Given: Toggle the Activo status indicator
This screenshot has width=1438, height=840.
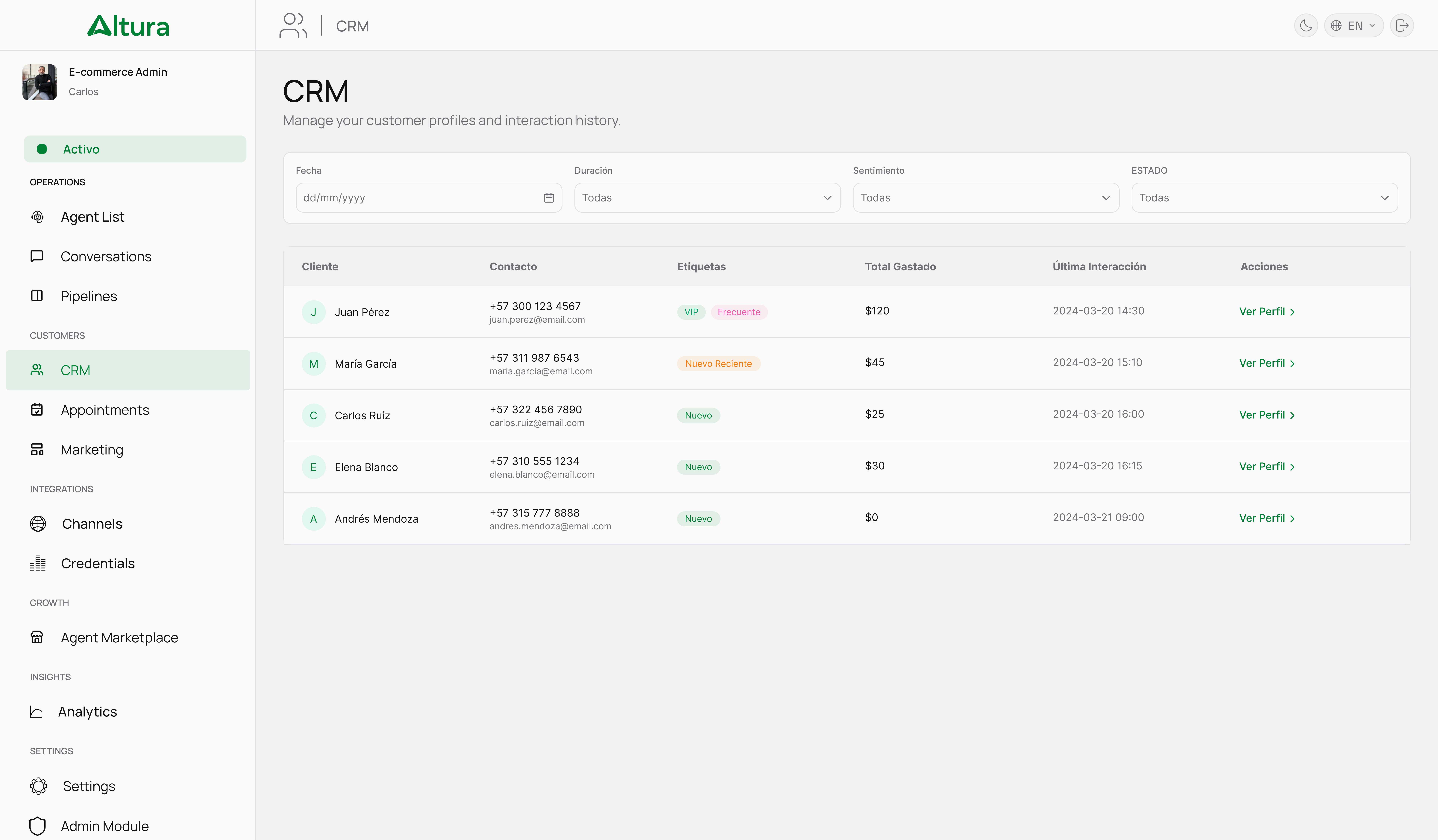Looking at the screenshot, I should pos(135,149).
